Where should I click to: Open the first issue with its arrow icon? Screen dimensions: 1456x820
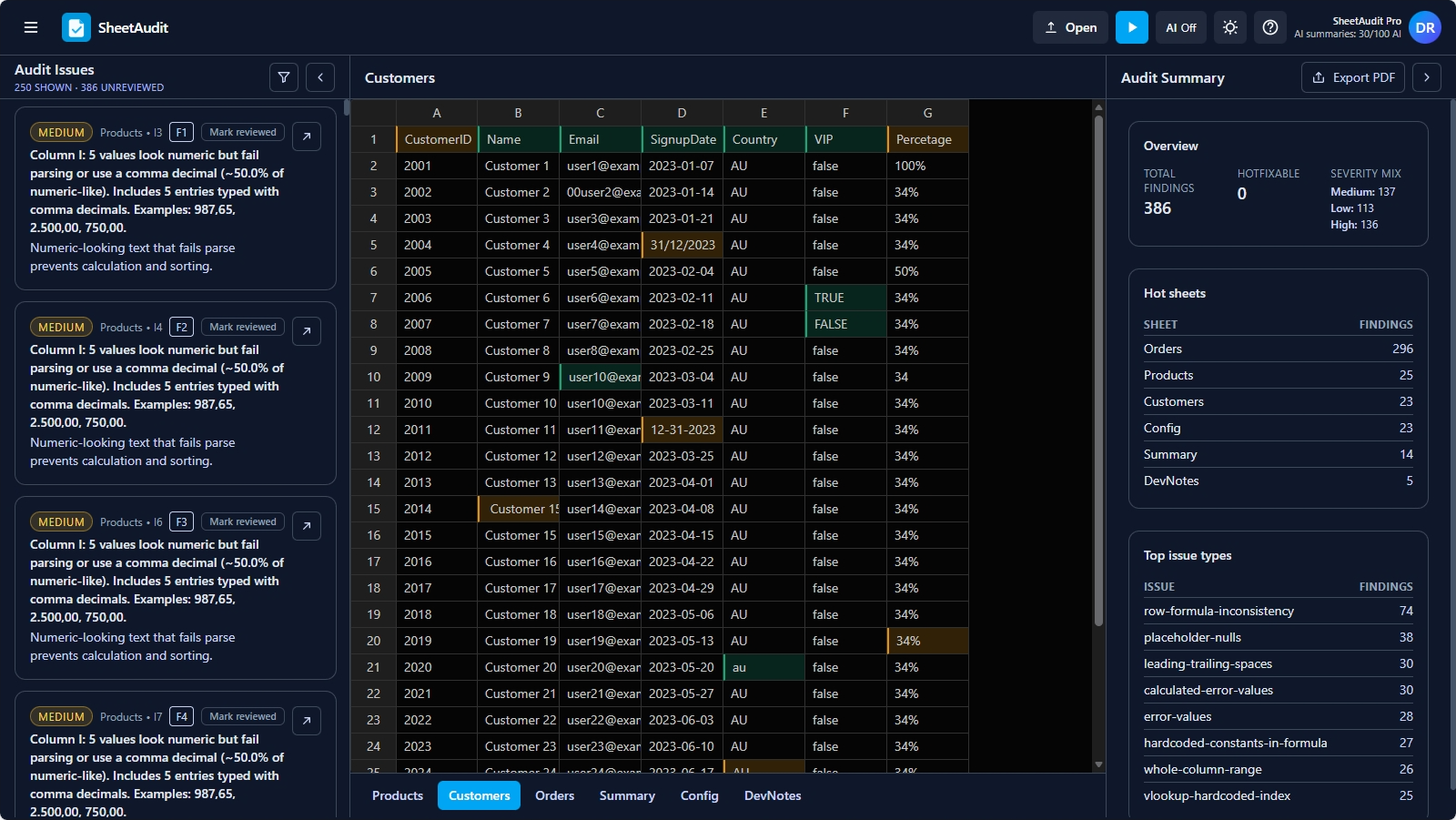(306, 136)
